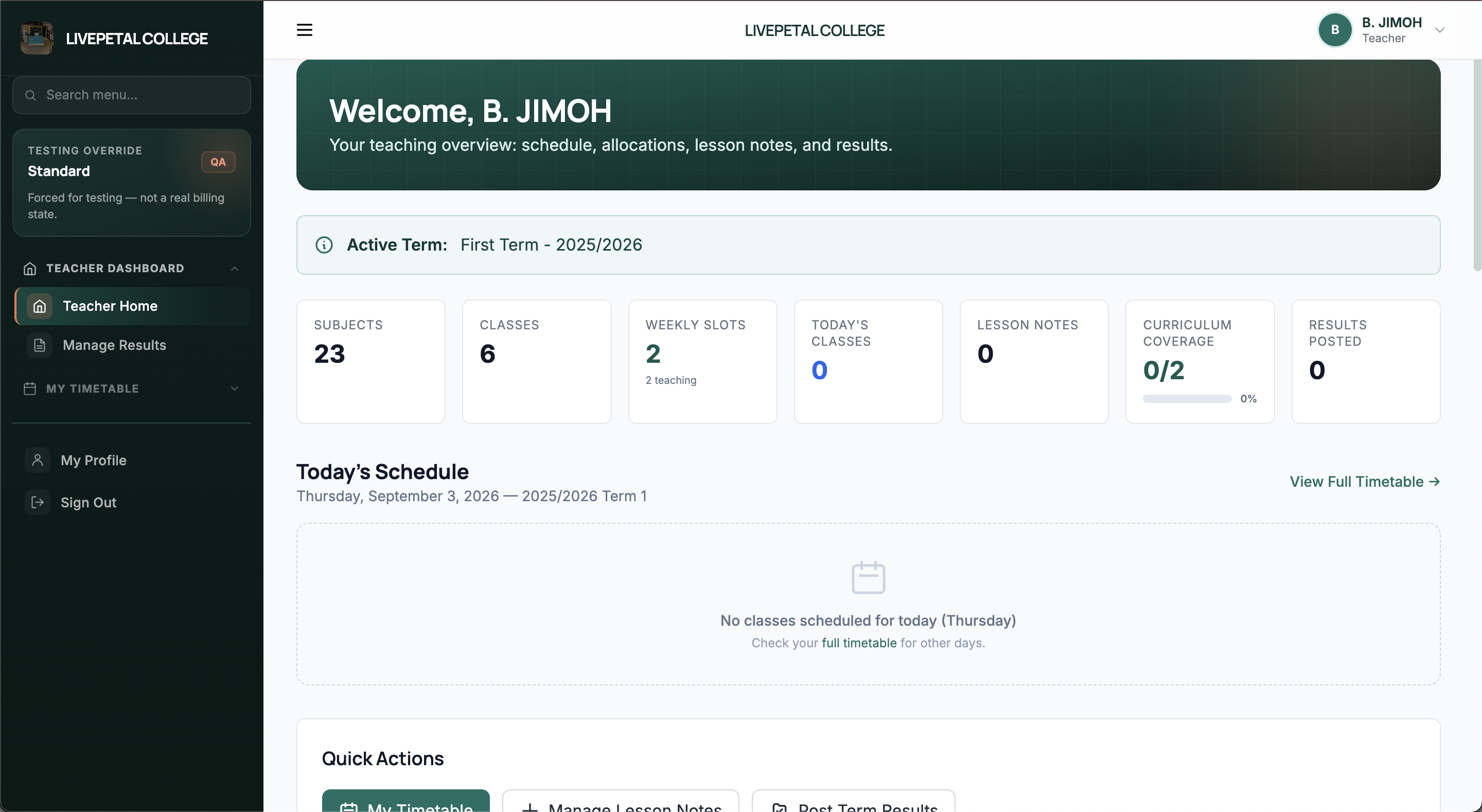Viewport: 1482px width, 812px height.
Task: Select the Today's Classes stat card
Action: pyautogui.click(x=868, y=362)
